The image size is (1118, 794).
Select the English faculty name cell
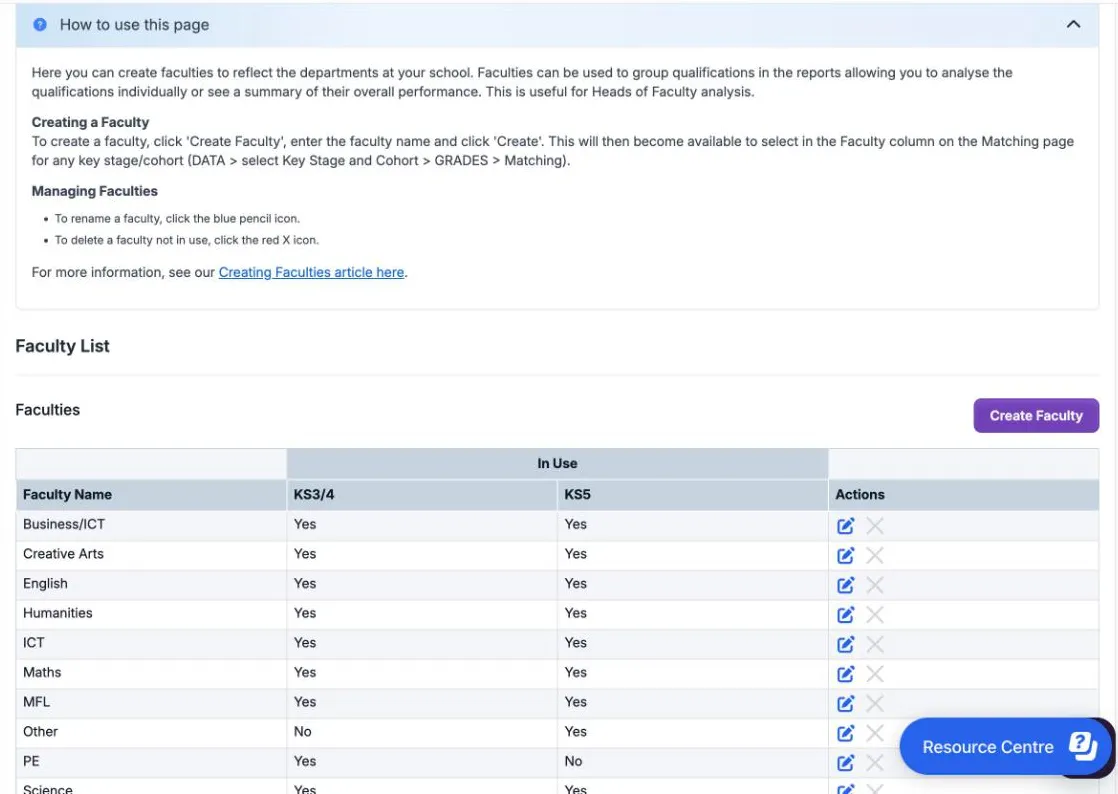(151, 584)
